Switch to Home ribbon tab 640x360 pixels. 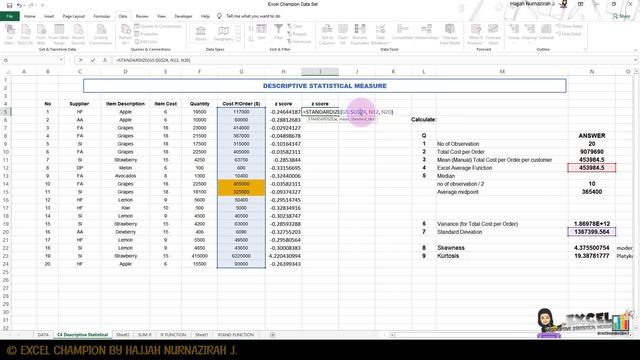coord(30,16)
